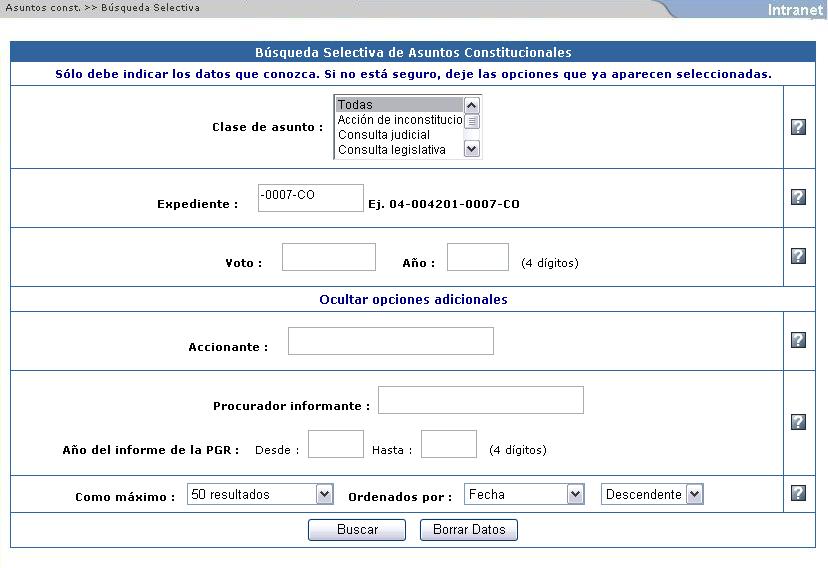The height and width of the screenshot is (568, 828).
Task: Select Consulta legislativa in the list
Action: (399, 150)
